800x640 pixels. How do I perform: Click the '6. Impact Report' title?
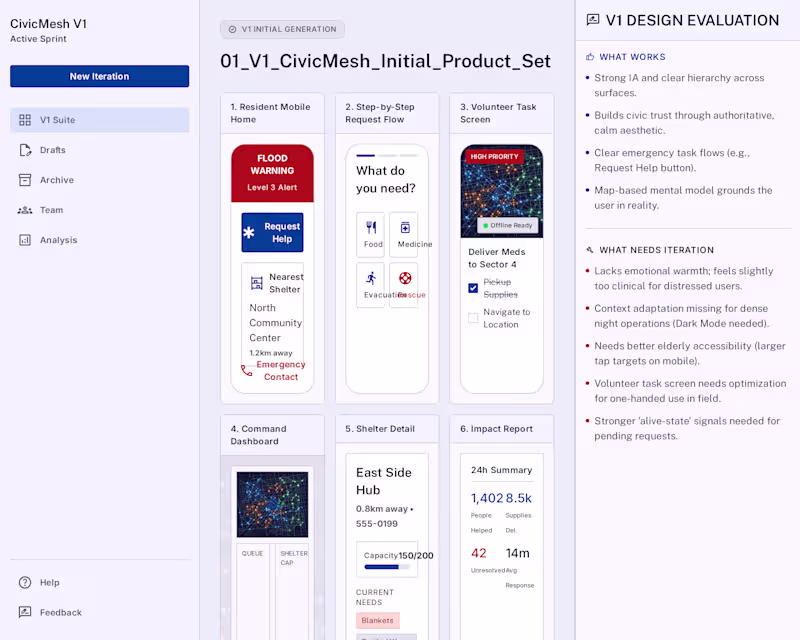pos(496,429)
